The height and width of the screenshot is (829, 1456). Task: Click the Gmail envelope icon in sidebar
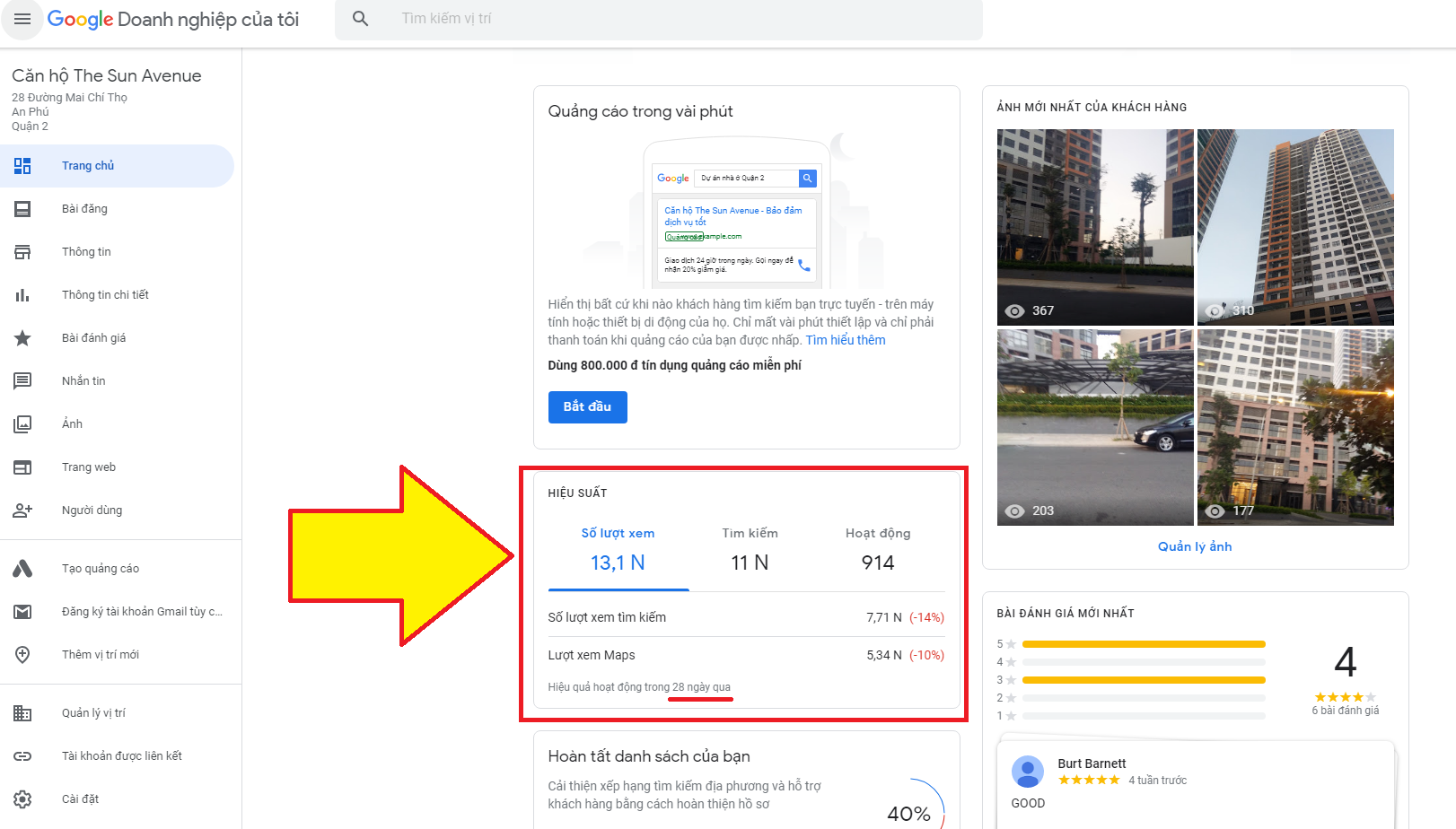(22, 612)
